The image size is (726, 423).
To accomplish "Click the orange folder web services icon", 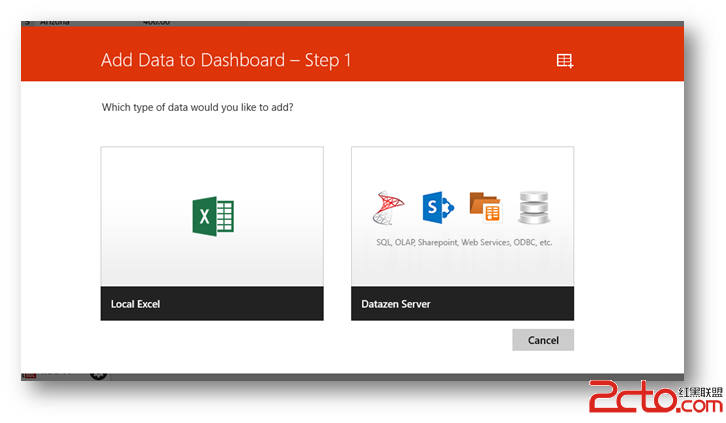I will [485, 207].
